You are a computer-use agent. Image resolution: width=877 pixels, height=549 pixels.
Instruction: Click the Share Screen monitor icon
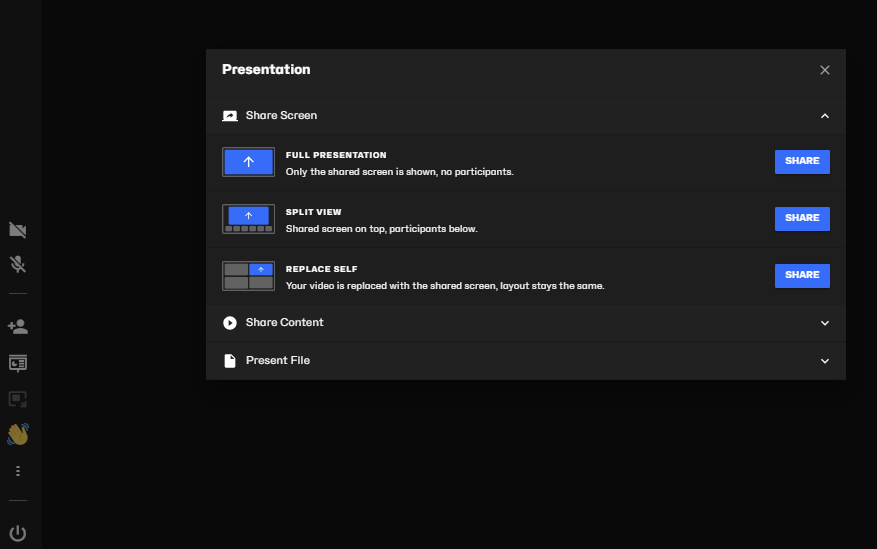[x=230, y=116]
